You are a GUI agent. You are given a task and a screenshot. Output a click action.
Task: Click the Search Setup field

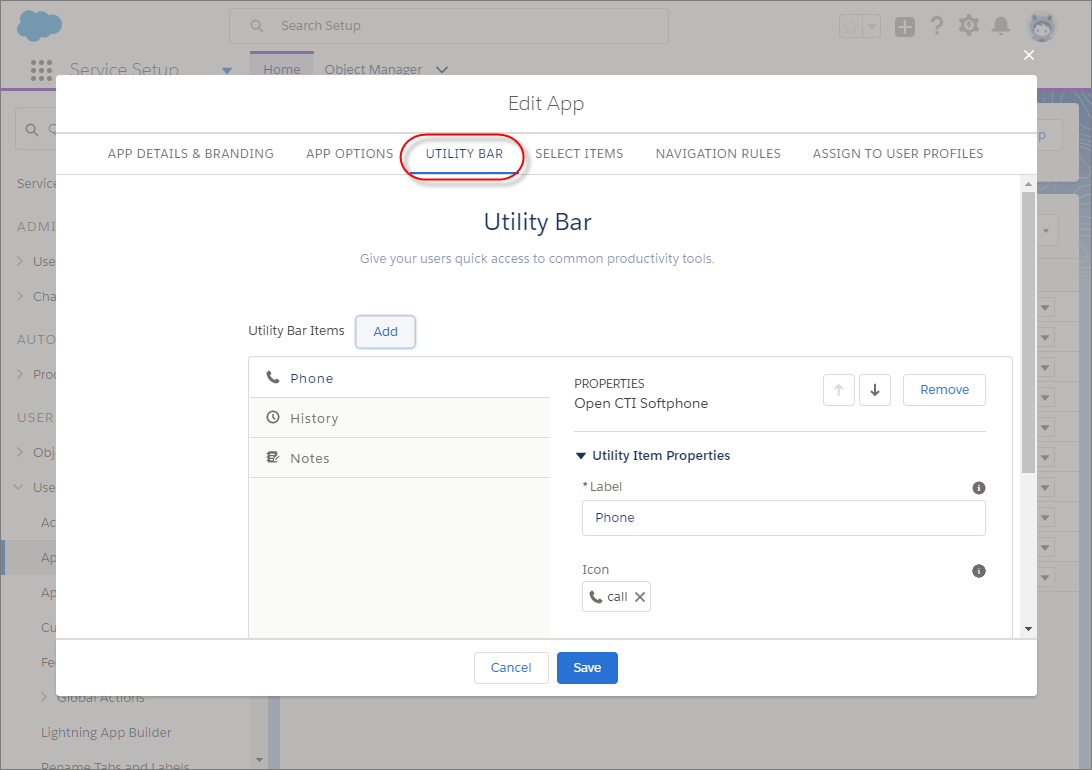point(449,26)
